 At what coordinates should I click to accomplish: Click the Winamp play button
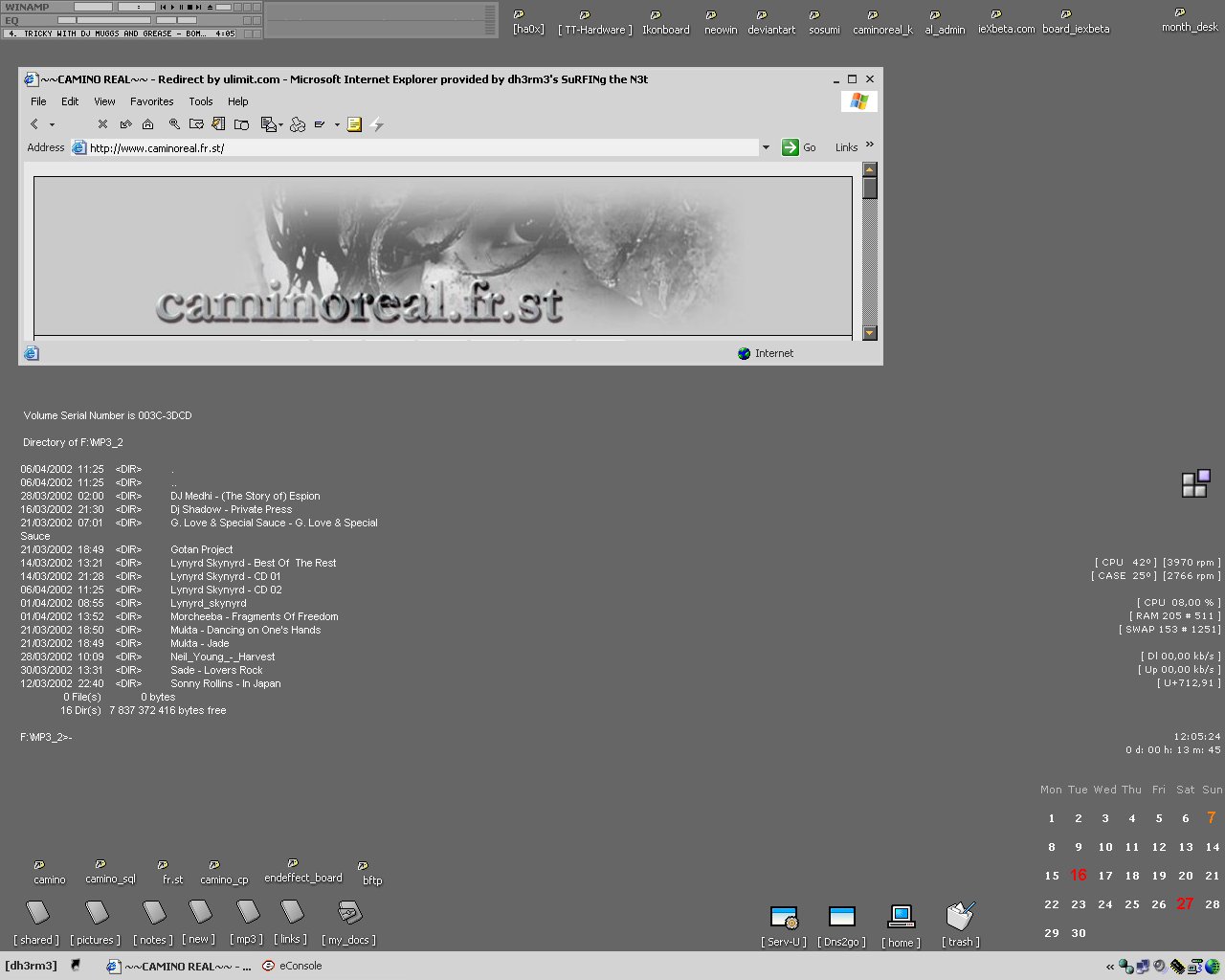point(172,7)
